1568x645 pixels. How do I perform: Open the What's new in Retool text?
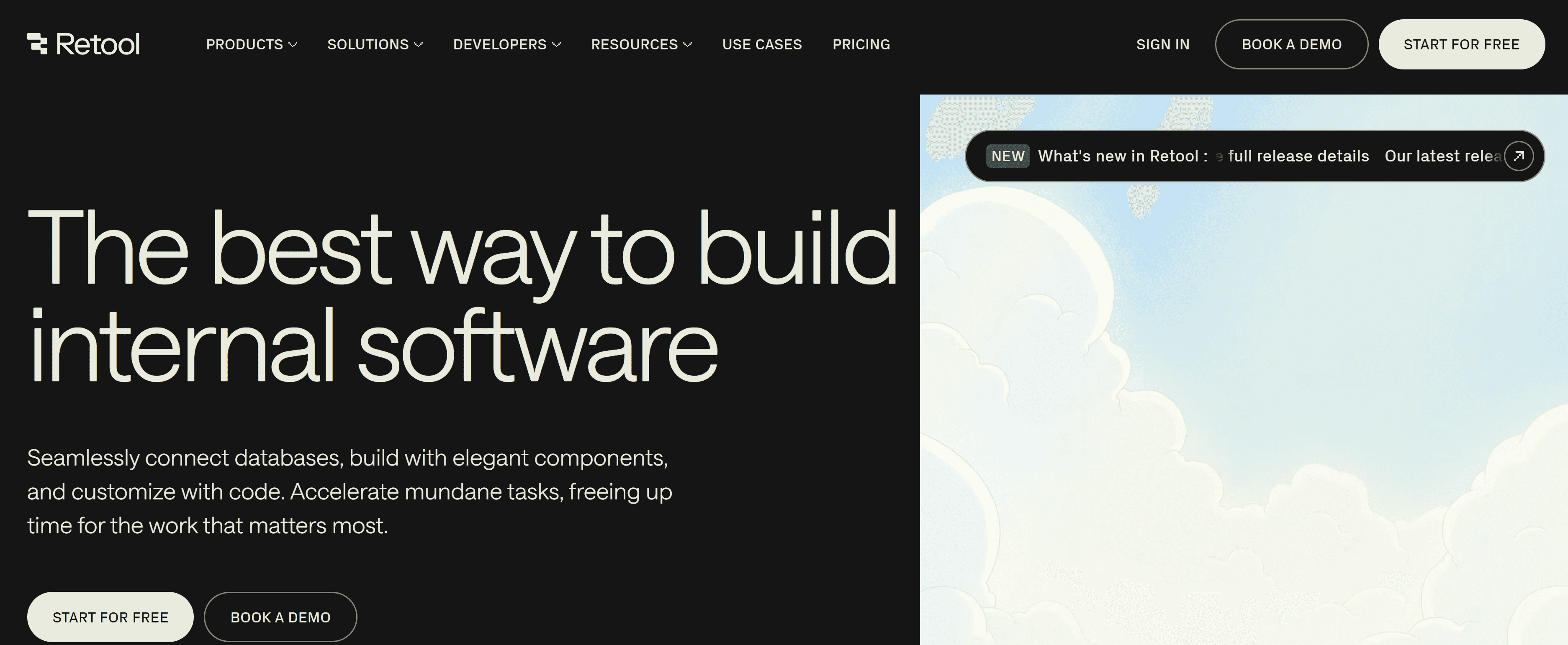1122,156
